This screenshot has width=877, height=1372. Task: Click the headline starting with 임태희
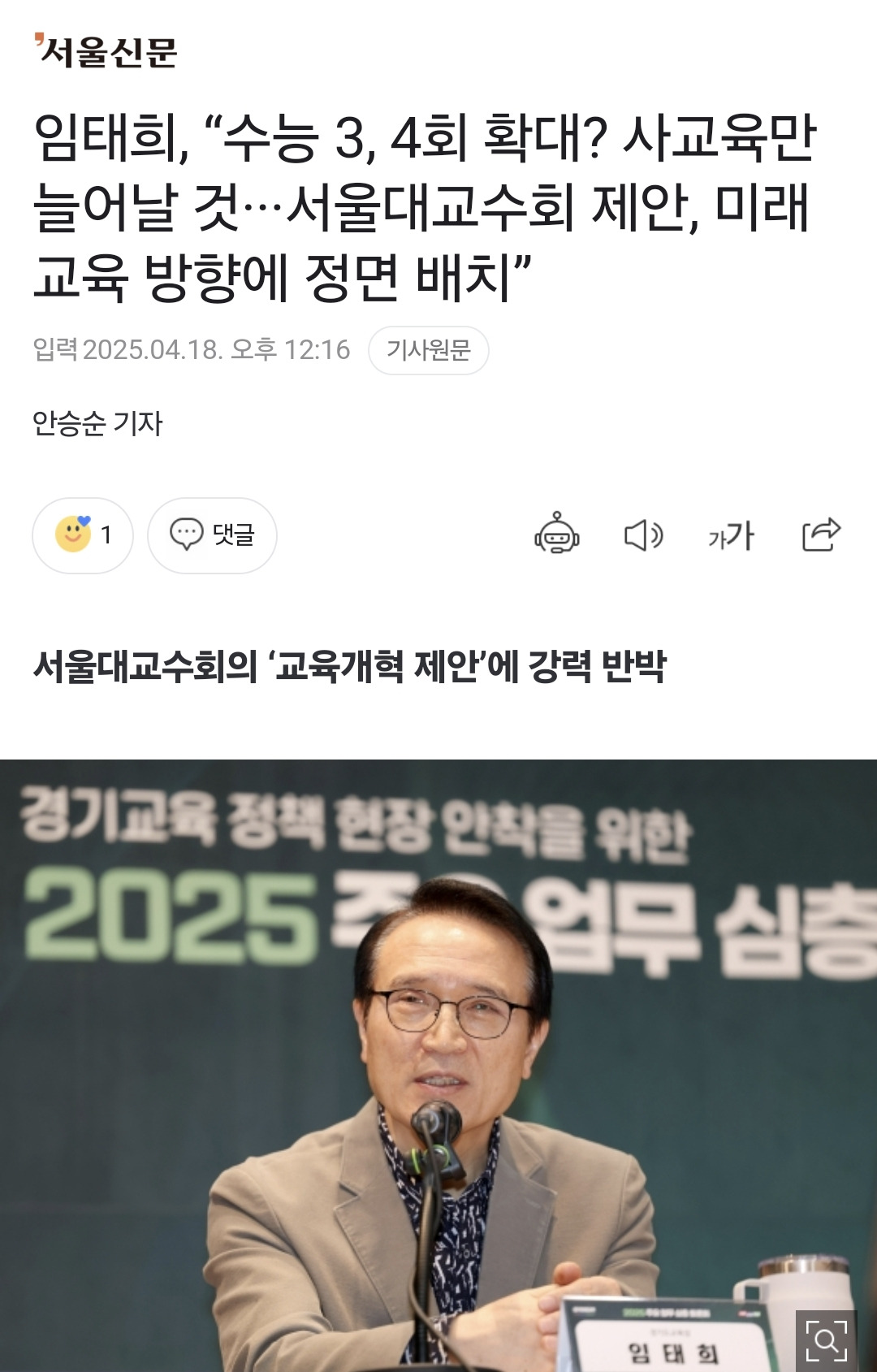[x=425, y=207]
